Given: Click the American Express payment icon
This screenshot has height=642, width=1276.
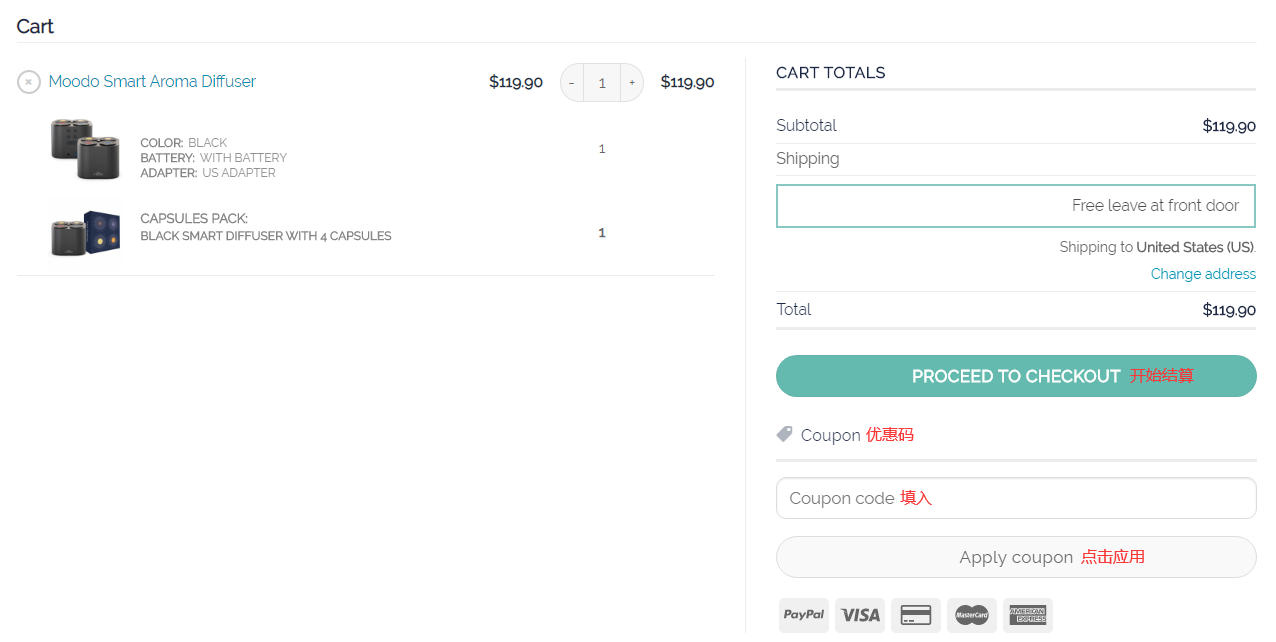Looking at the screenshot, I should (1027, 615).
